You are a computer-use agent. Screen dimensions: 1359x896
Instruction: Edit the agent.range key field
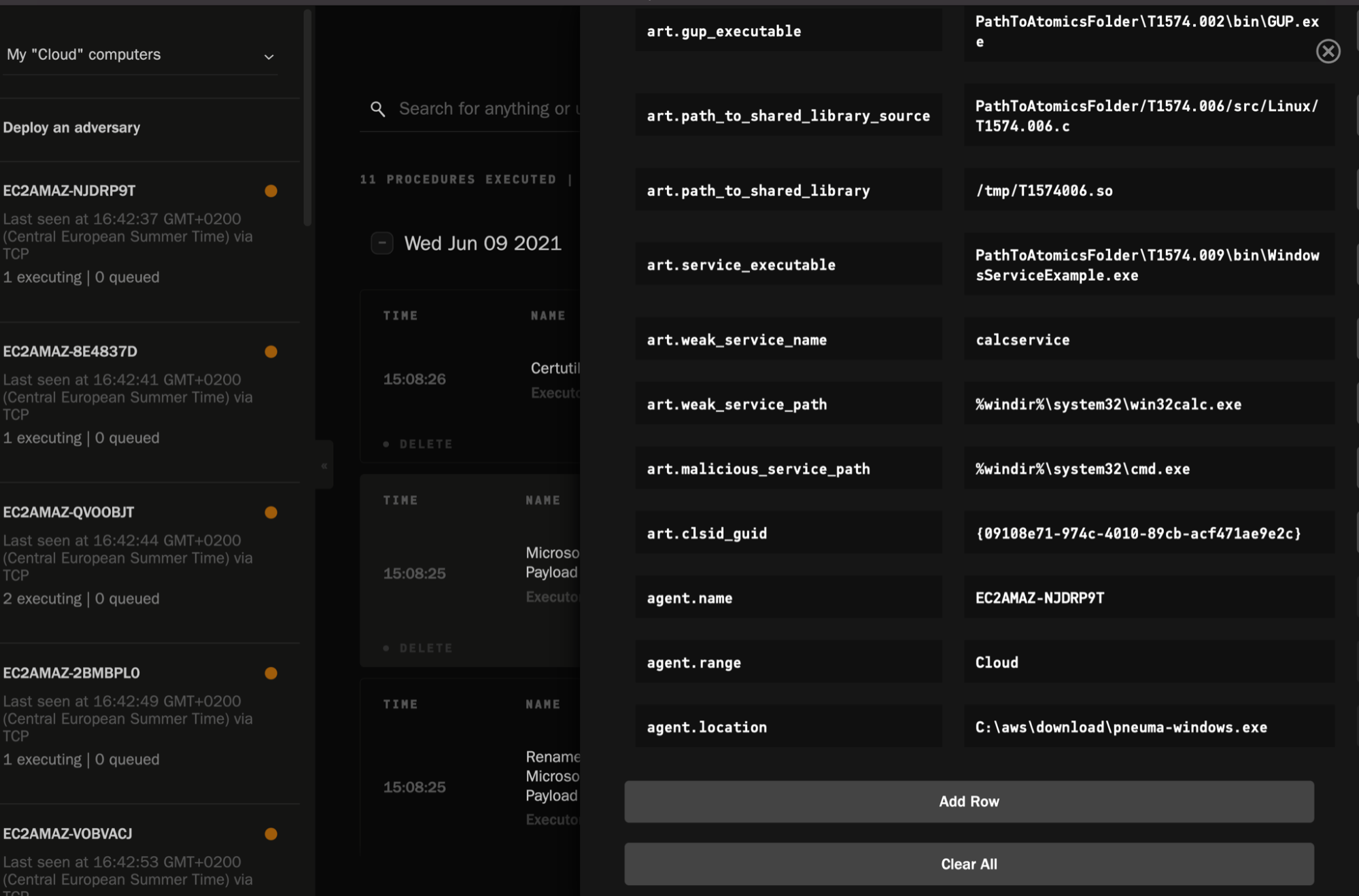point(789,662)
